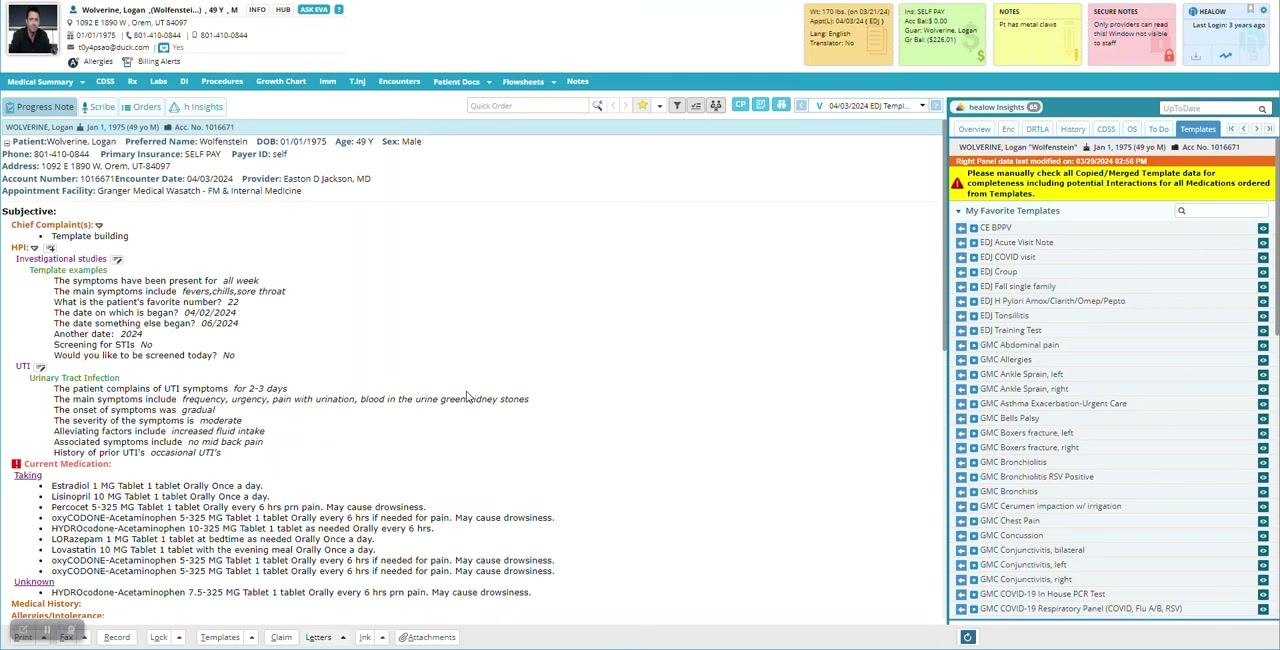Screen dimensions: 1280x650
Task: Open the Patient Docs dropdown
Action: tap(461, 82)
